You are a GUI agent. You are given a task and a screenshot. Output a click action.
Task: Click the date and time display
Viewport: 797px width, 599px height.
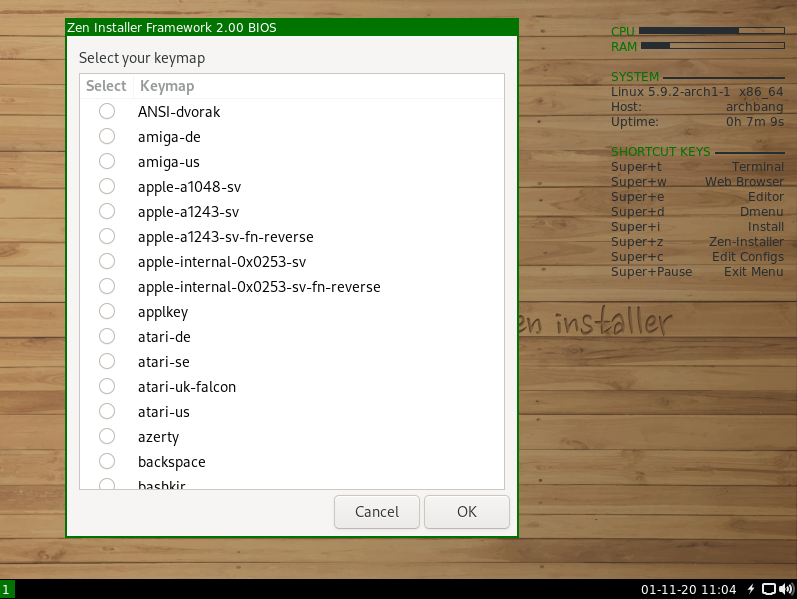(x=688, y=590)
